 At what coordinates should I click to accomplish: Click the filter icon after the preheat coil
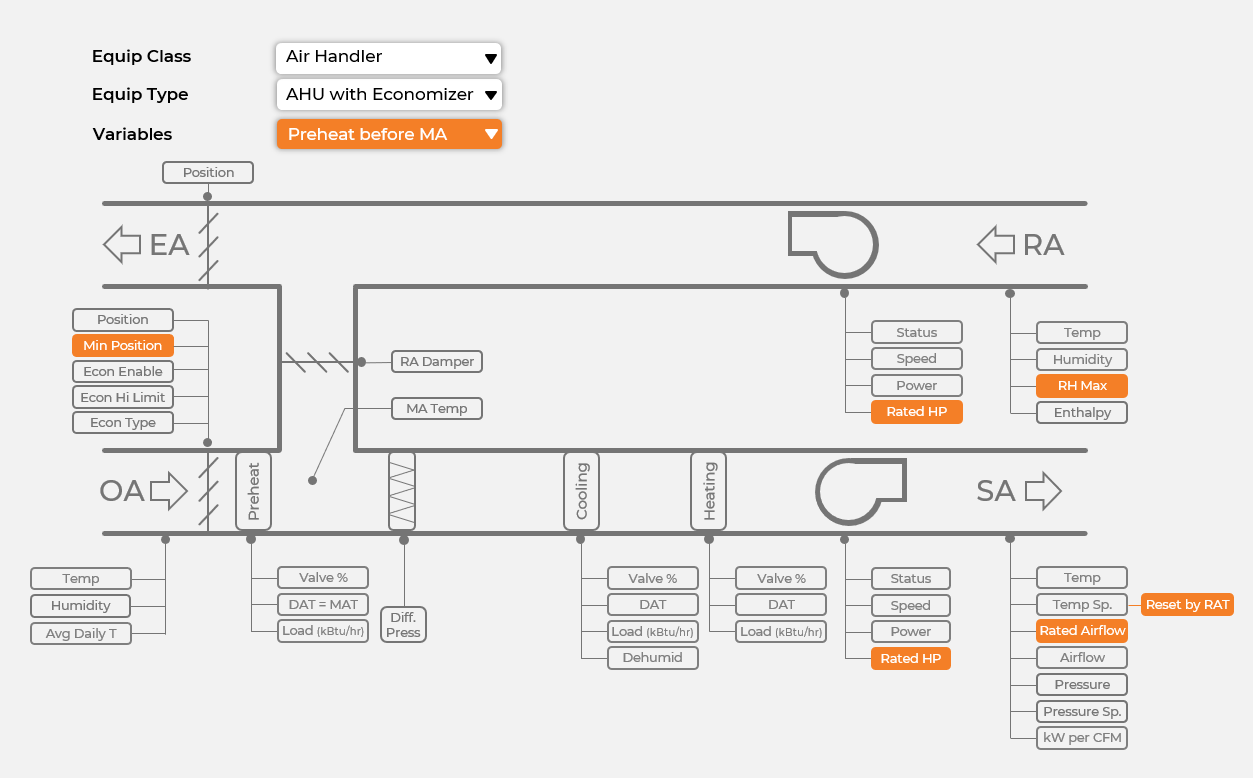[x=402, y=490]
